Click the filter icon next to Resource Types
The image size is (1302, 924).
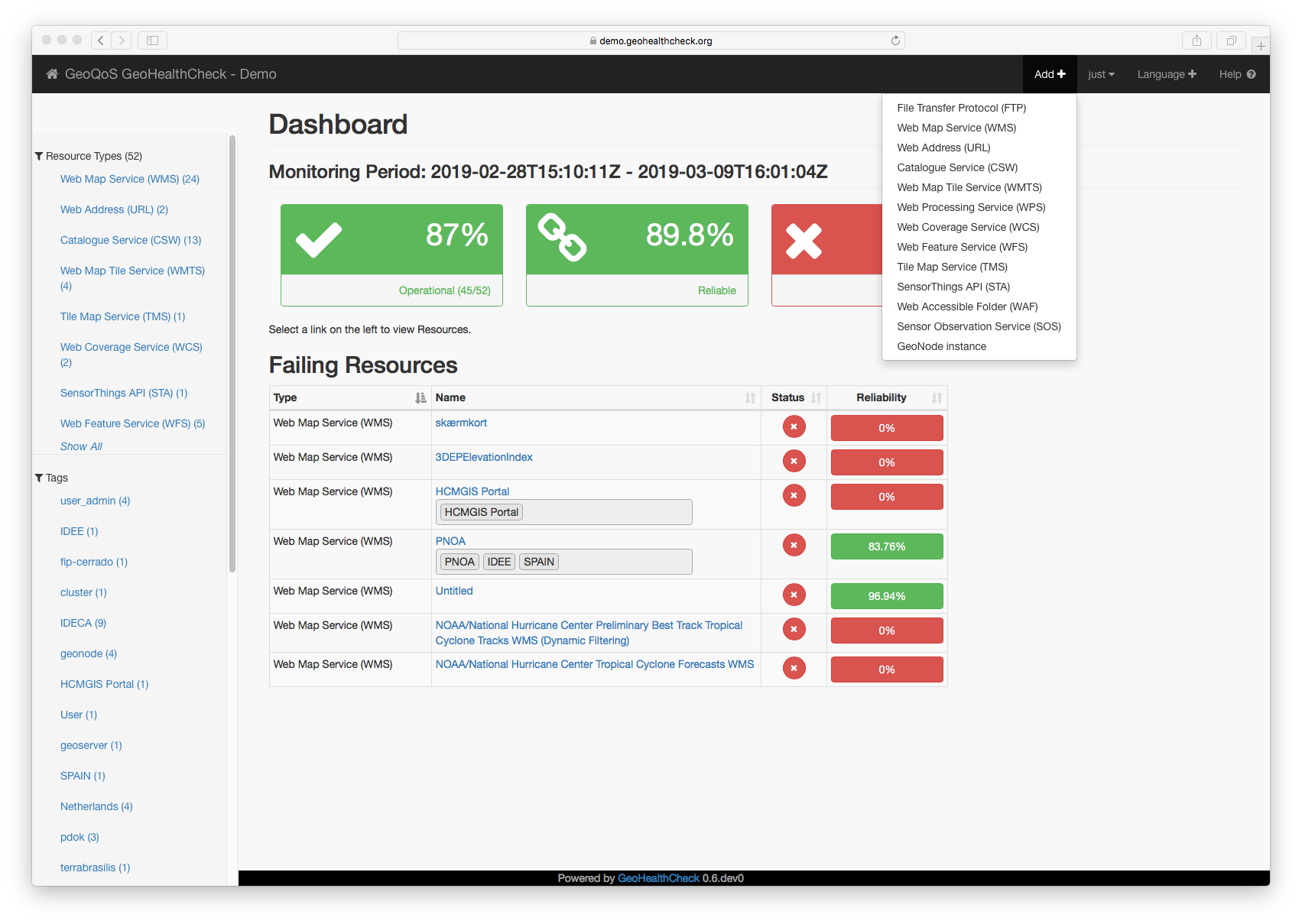(39, 156)
